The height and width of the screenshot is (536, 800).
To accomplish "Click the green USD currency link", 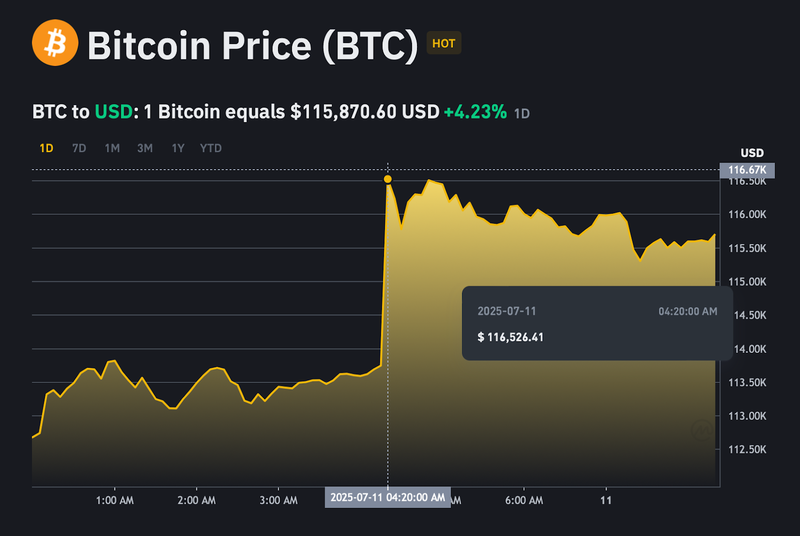I will pos(113,112).
